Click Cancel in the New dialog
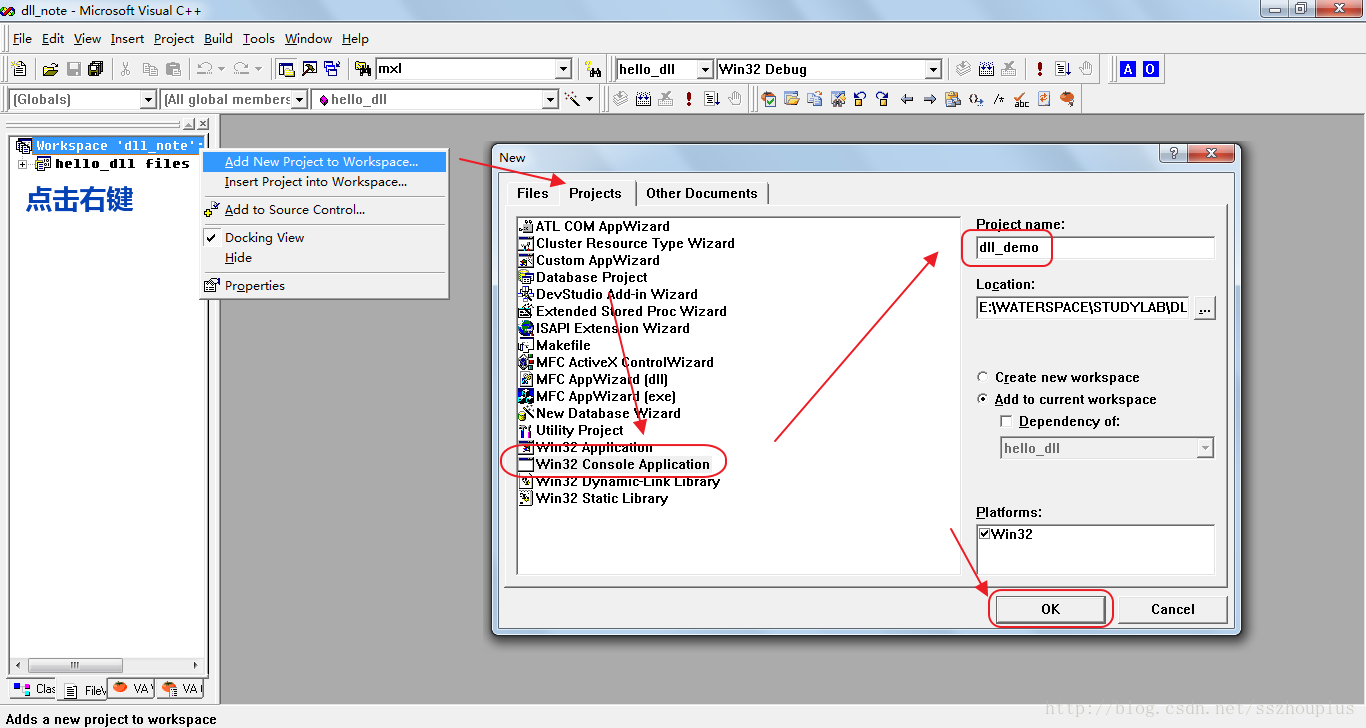The width and height of the screenshot is (1366, 728). coord(1173,609)
